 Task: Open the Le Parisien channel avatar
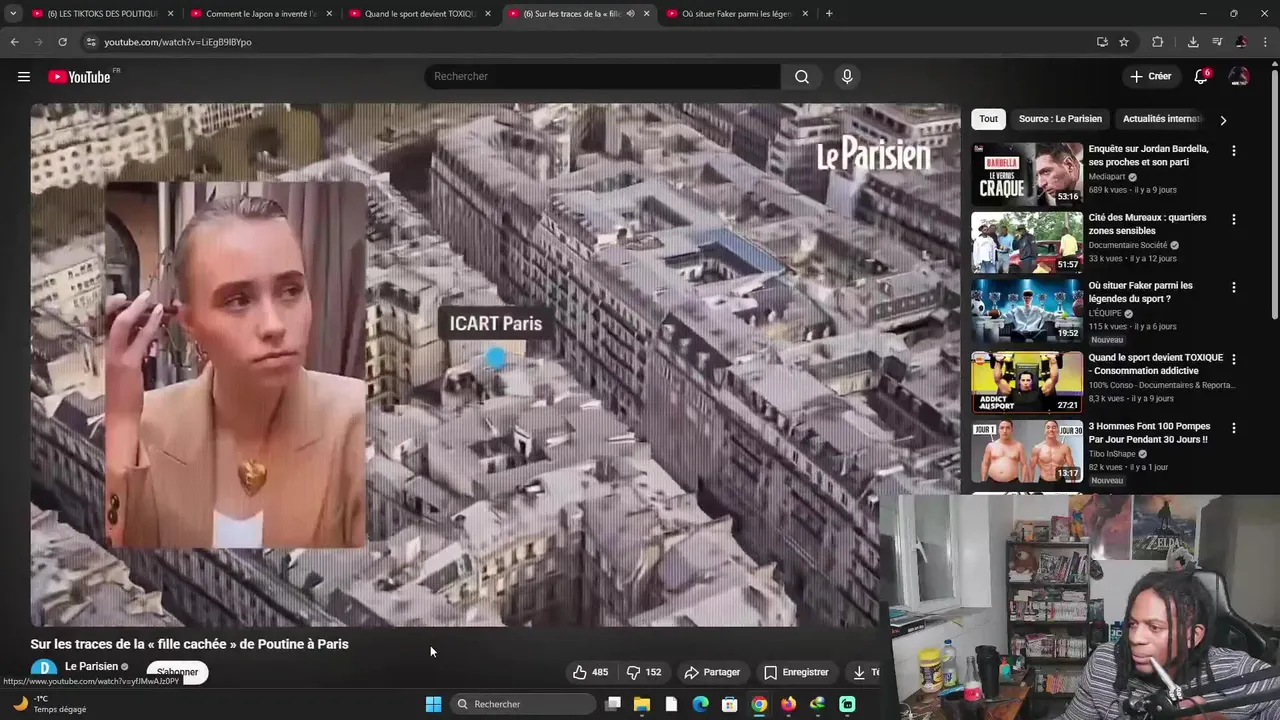point(43,670)
